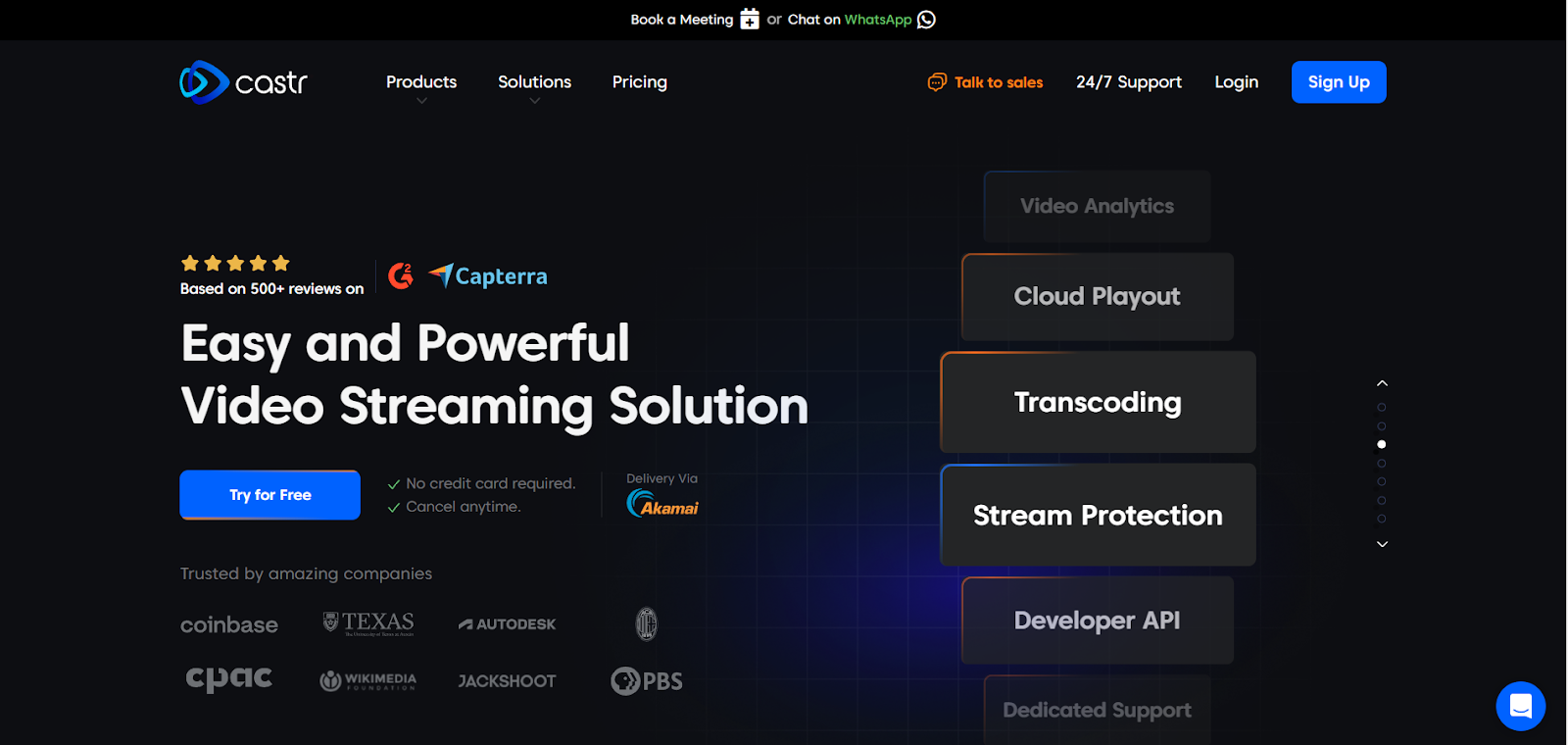
Task: Select the second carousel pagination dot
Action: [1382, 425]
